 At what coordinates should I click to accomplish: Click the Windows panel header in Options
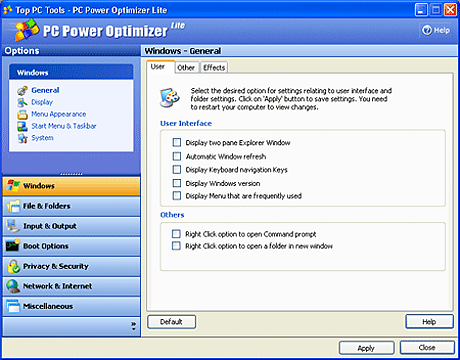click(71, 72)
